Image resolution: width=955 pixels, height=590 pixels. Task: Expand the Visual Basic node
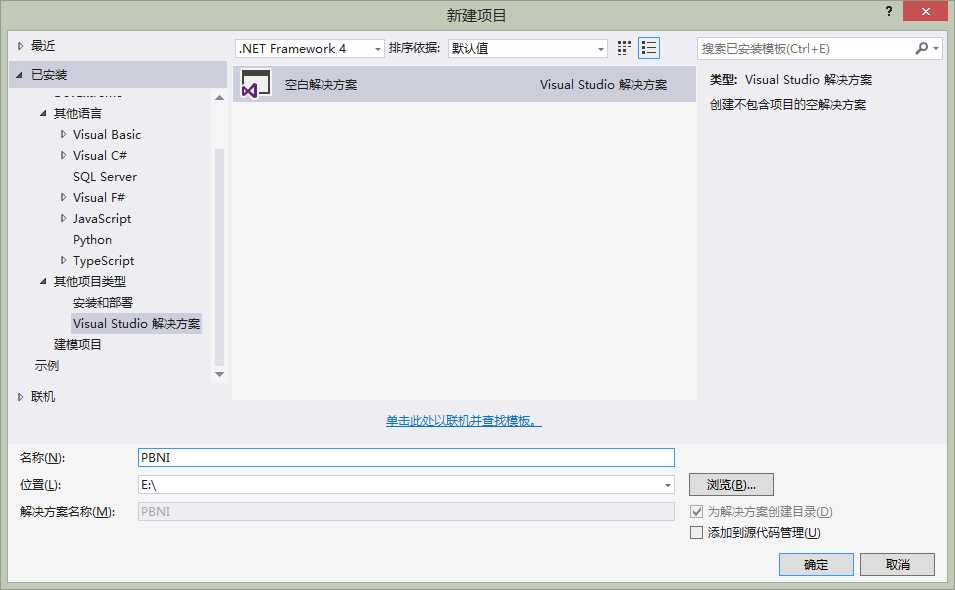click(x=63, y=135)
